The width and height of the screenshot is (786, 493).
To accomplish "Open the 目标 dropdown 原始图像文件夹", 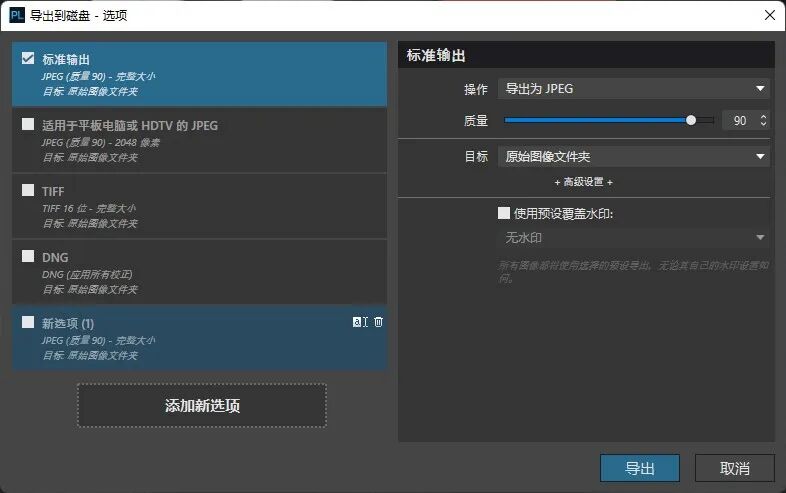I will [634, 156].
